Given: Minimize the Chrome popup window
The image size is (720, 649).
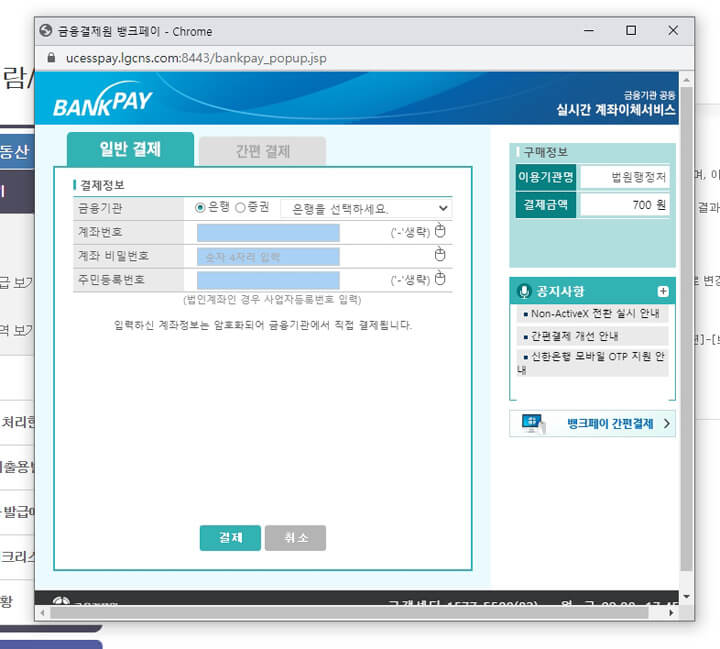Looking at the screenshot, I should point(589,31).
